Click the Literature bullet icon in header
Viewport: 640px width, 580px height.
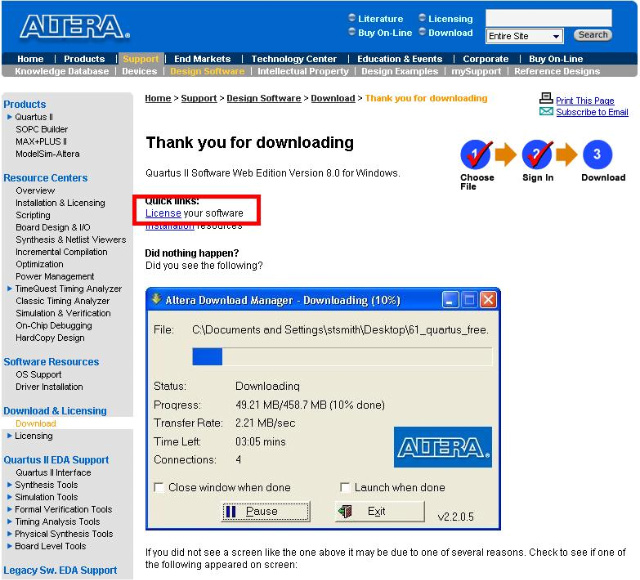pyautogui.click(x=352, y=18)
